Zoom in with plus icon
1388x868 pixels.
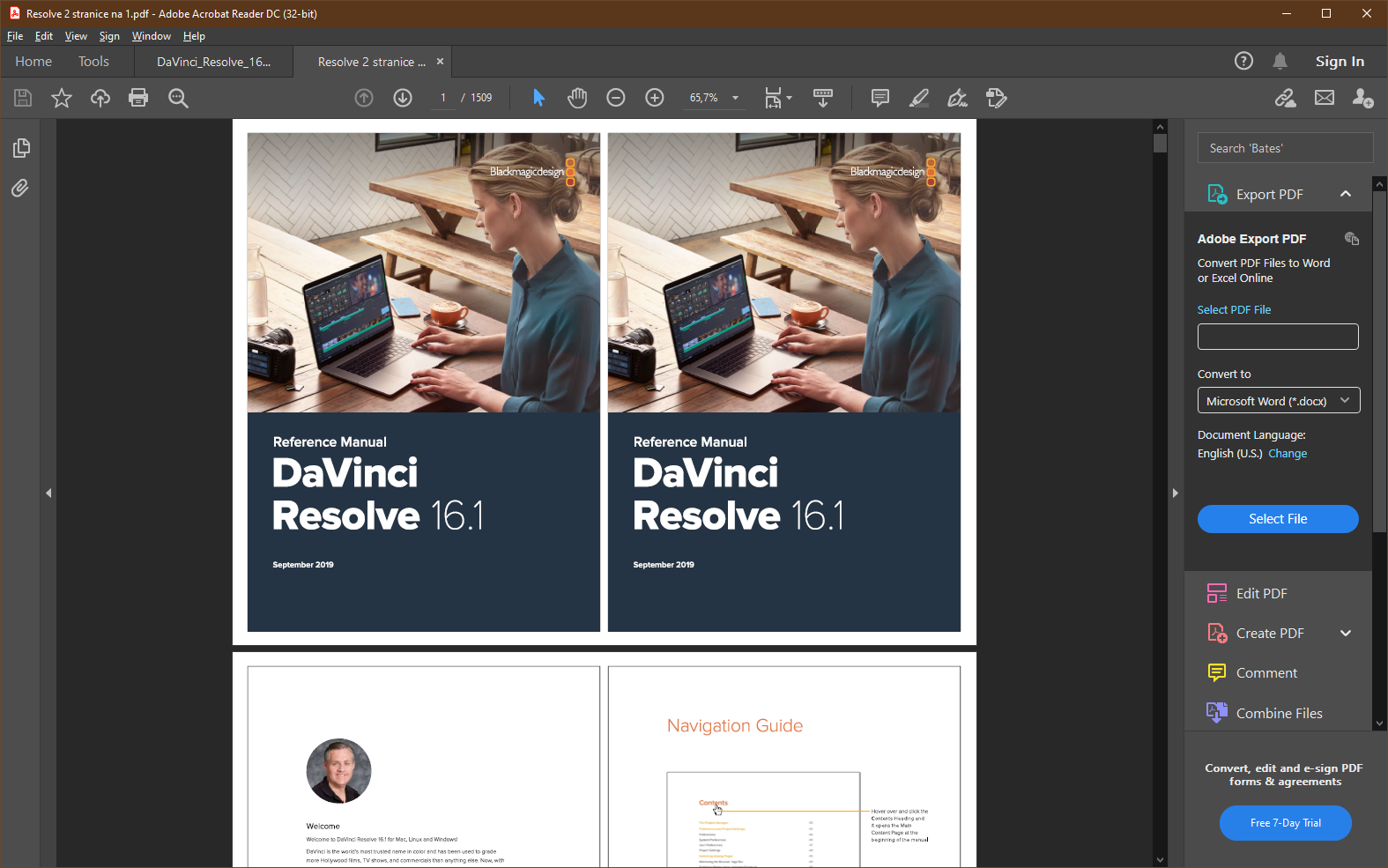655,98
